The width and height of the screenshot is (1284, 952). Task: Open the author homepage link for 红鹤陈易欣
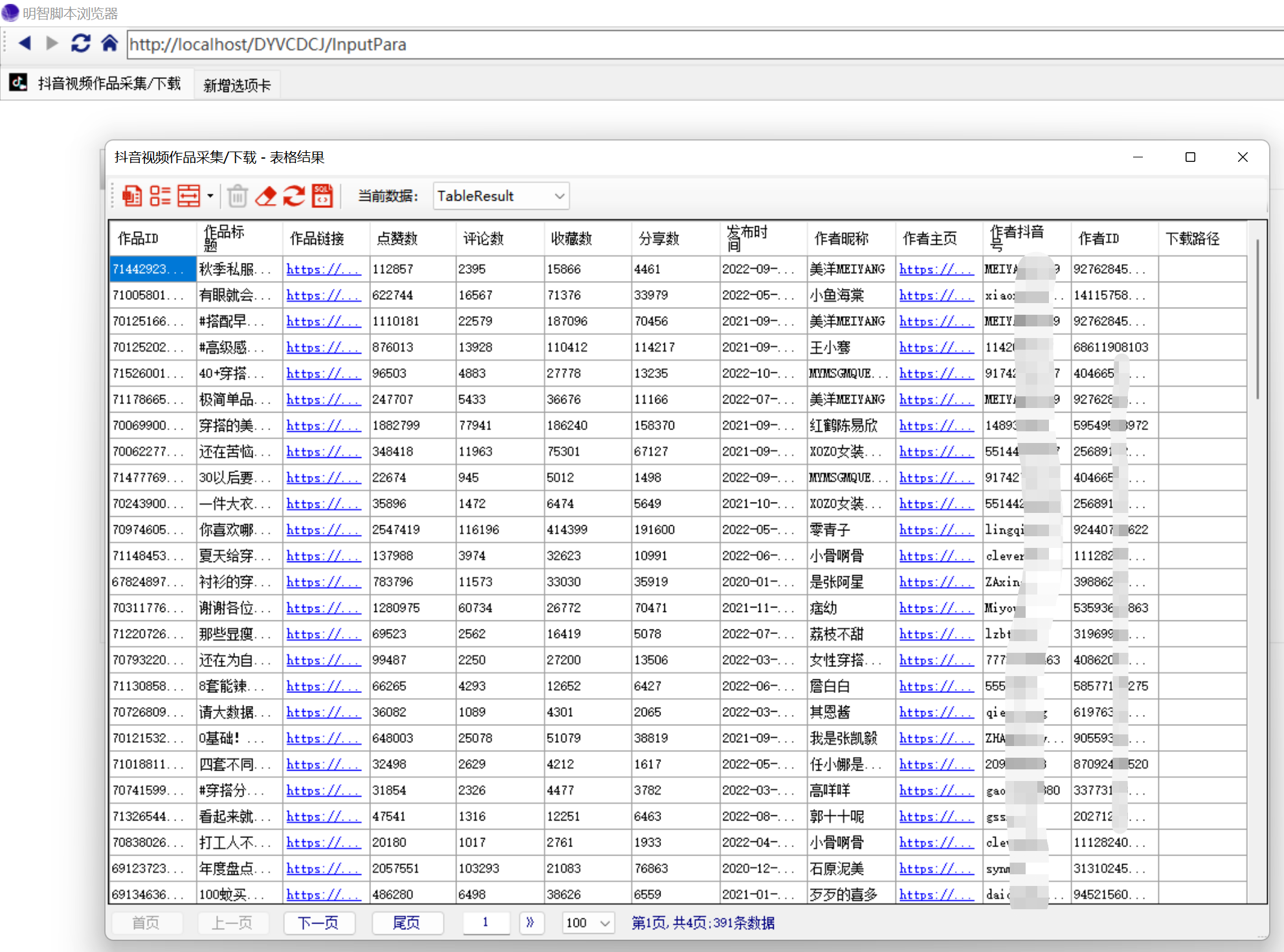[x=936, y=425]
